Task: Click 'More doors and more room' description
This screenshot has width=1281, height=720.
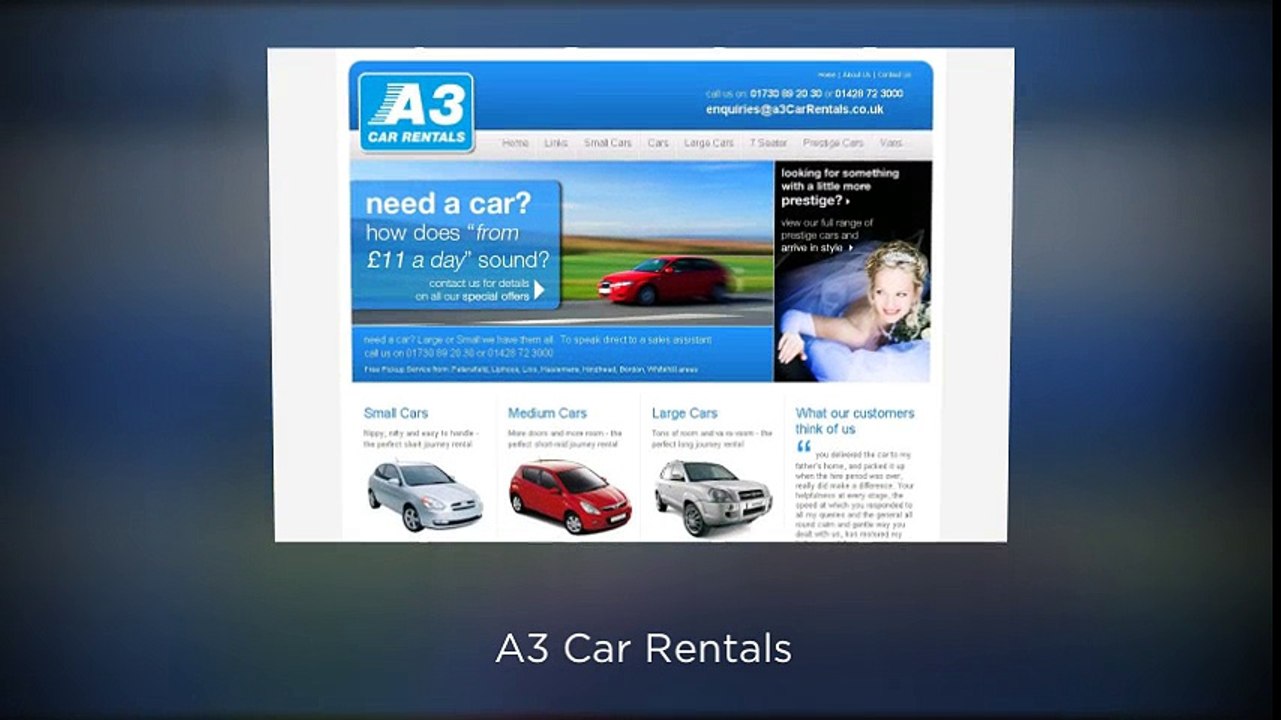Action: 565,439
